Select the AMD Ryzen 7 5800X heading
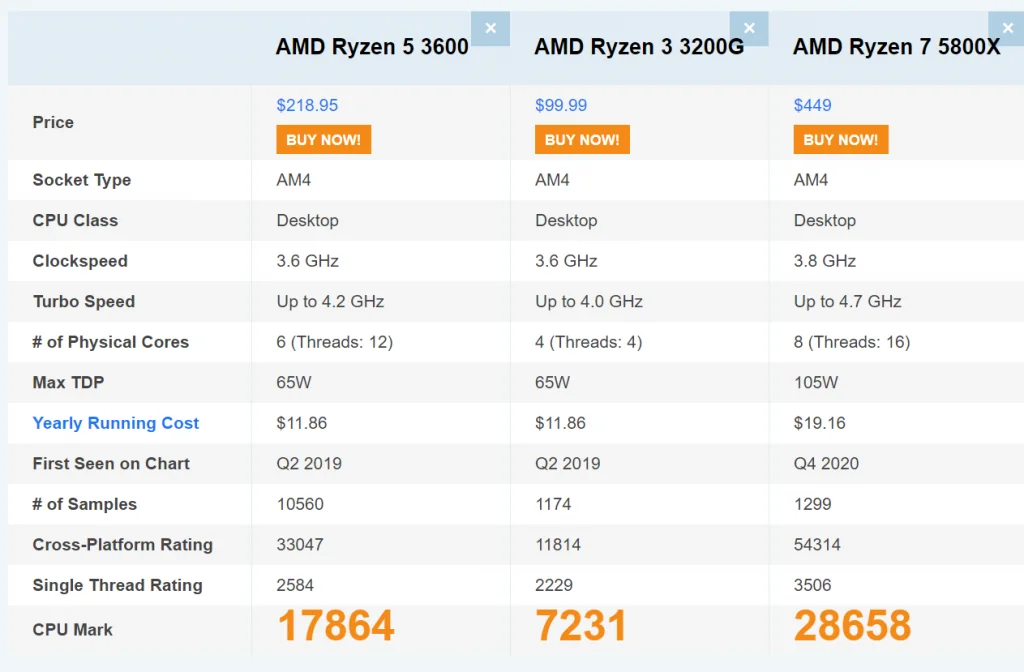The image size is (1024, 672). click(x=897, y=47)
